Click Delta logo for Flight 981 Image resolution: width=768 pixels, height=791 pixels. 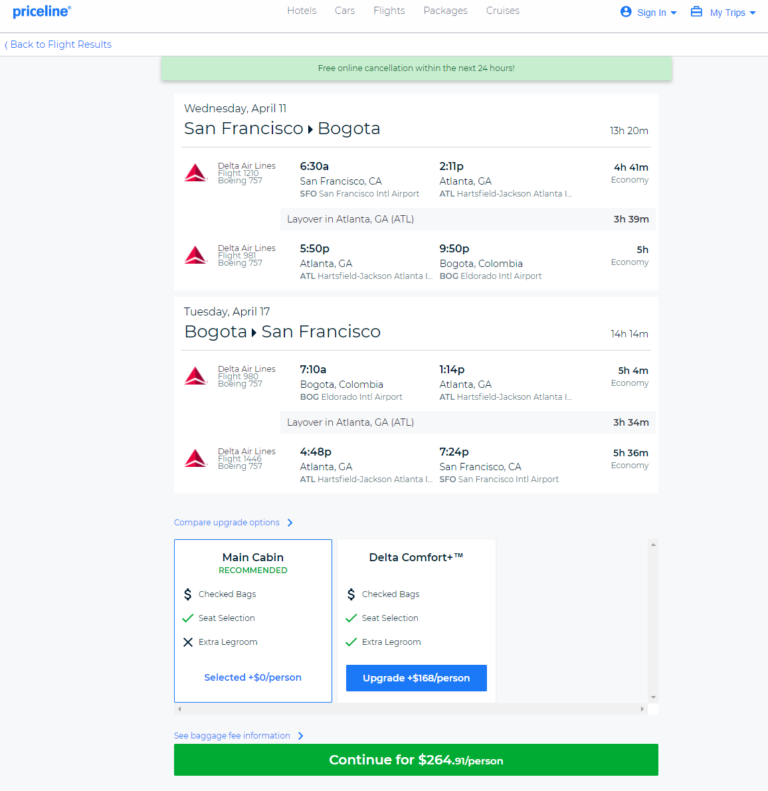click(x=196, y=255)
